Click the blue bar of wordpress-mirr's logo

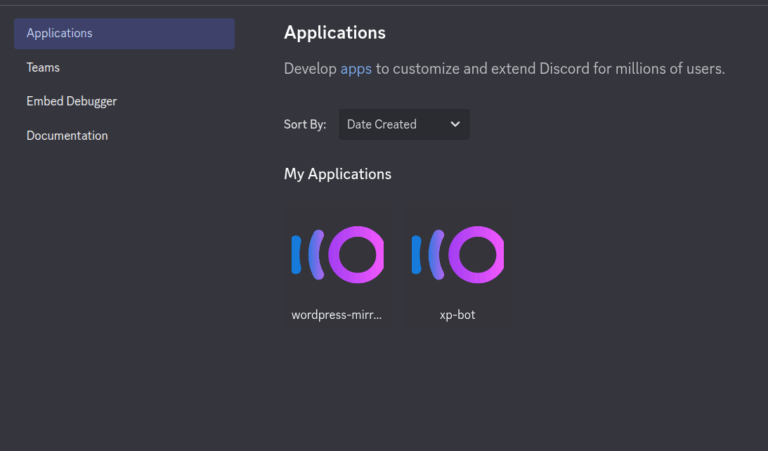(x=296, y=254)
